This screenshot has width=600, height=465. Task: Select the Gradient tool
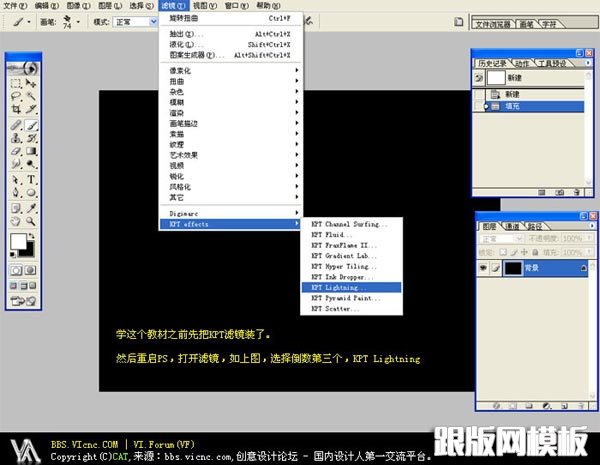point(31,151)
